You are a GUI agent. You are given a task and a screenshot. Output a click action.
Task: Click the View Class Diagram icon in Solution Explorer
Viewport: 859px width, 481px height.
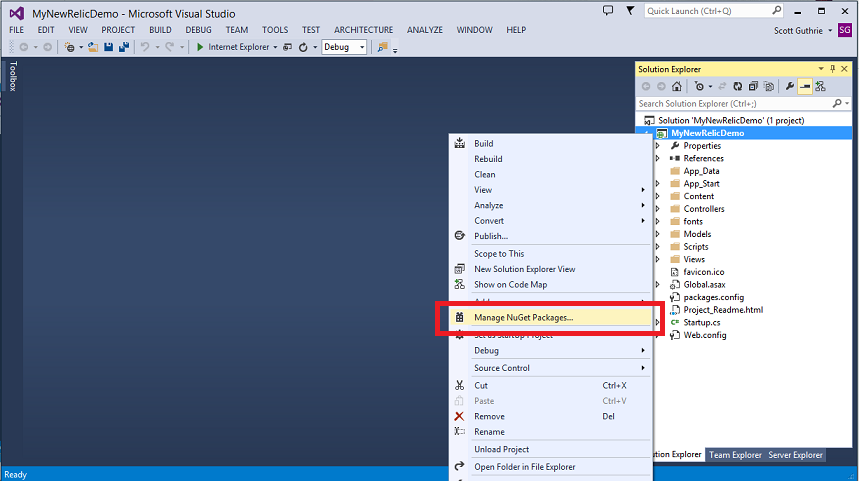coord(820,87)
